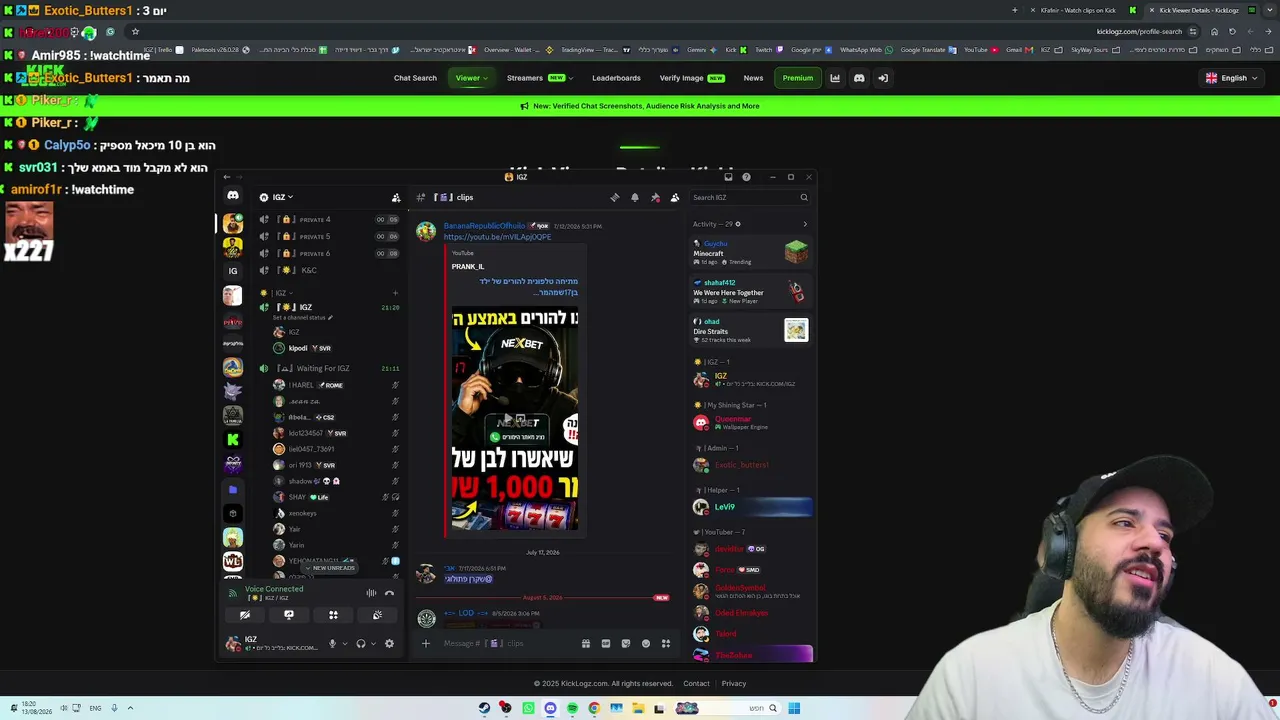Click Set a channel status
1280x720 pixels.
tap(302, 318)
